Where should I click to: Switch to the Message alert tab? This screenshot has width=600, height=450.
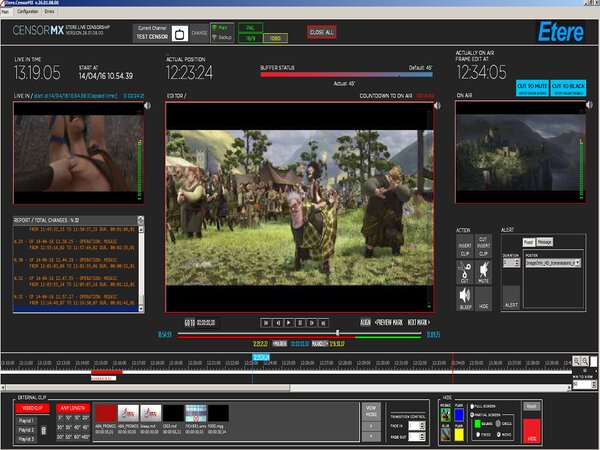[x=544, y=242]
